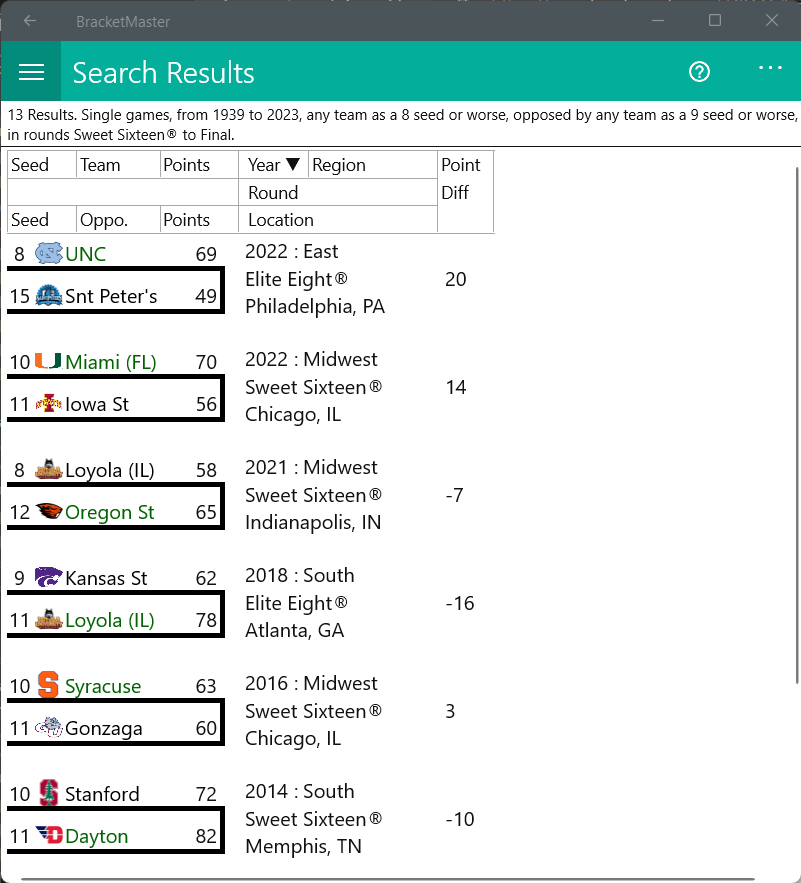Screen dimensions: 801x883
Task: Click the horizontal scrollbar at the bottom
Action: click(388, 879)
